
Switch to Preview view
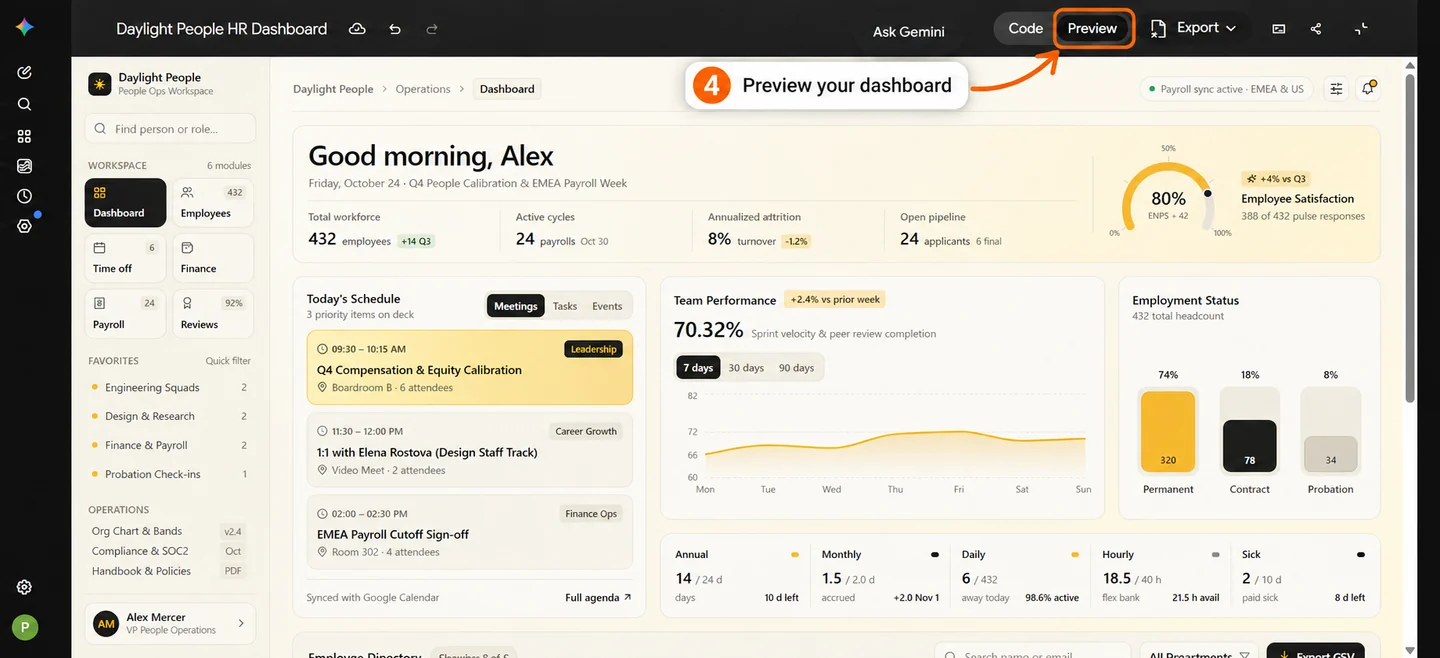pyautogui.click(x=1092, y=28)
